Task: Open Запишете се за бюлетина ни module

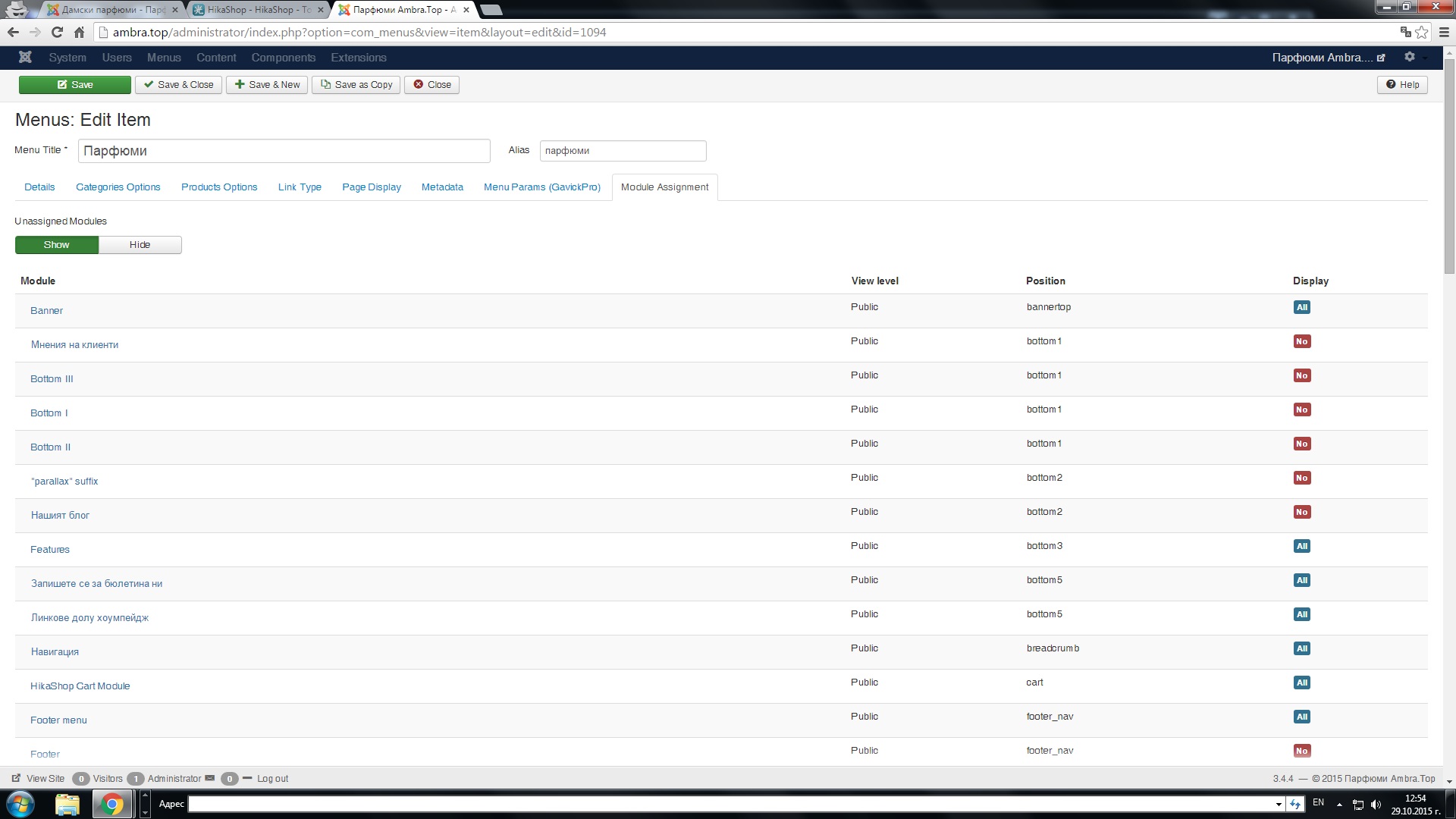Action: point(96,584)
